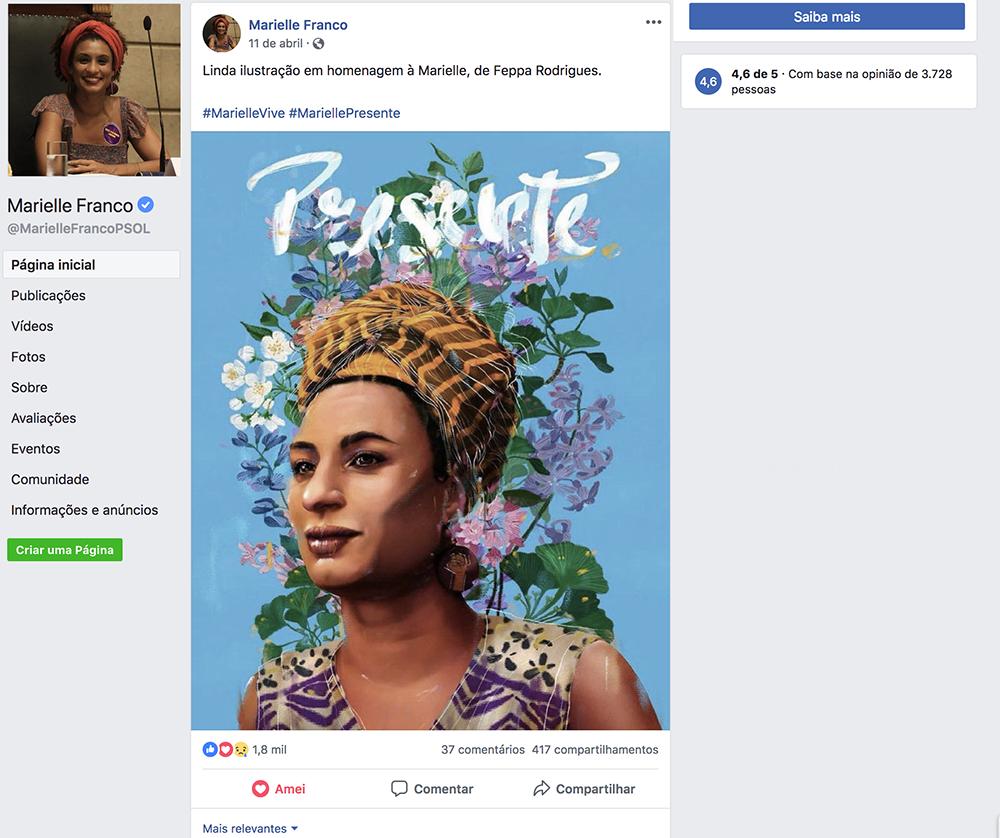View the 37 comentários link
The image size is (1000, 838).
coord(482,750)
